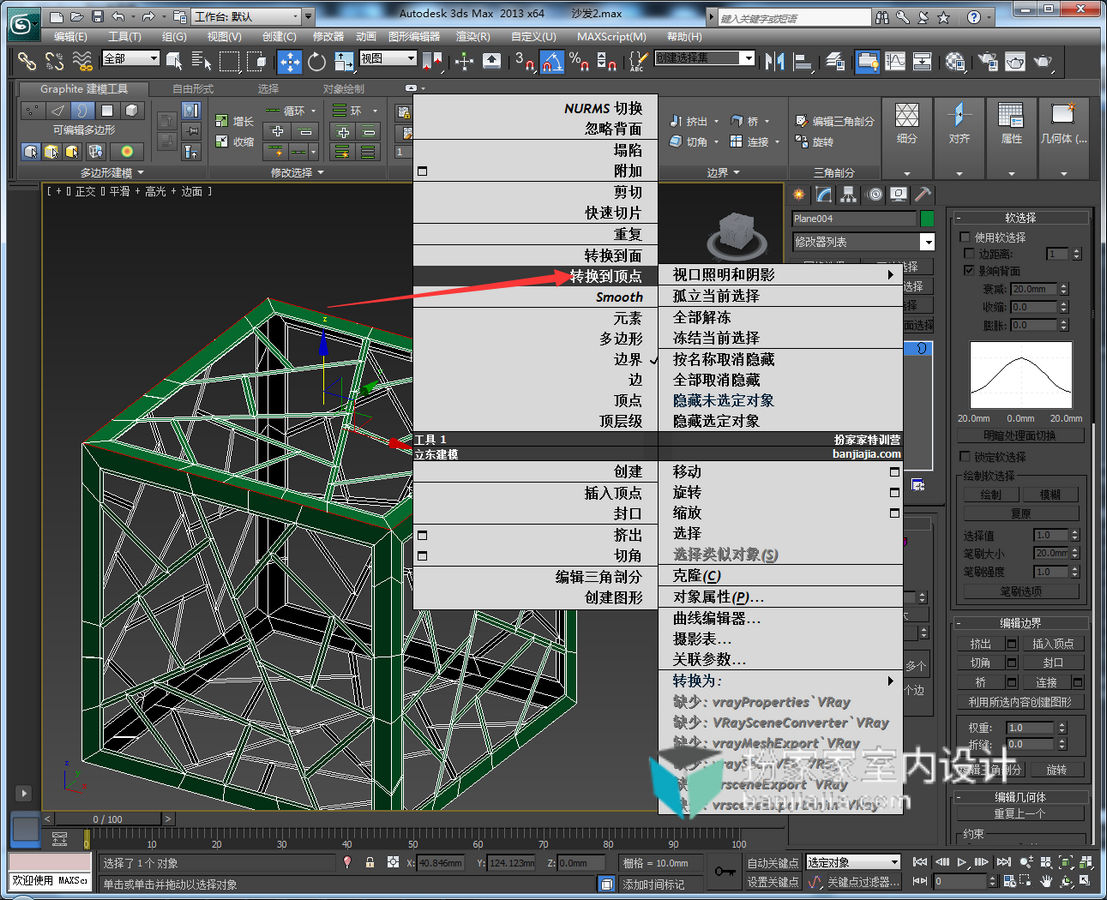Open the Material Editor icon
This screenshot has width=1107, height=900.
coord(955,61)
